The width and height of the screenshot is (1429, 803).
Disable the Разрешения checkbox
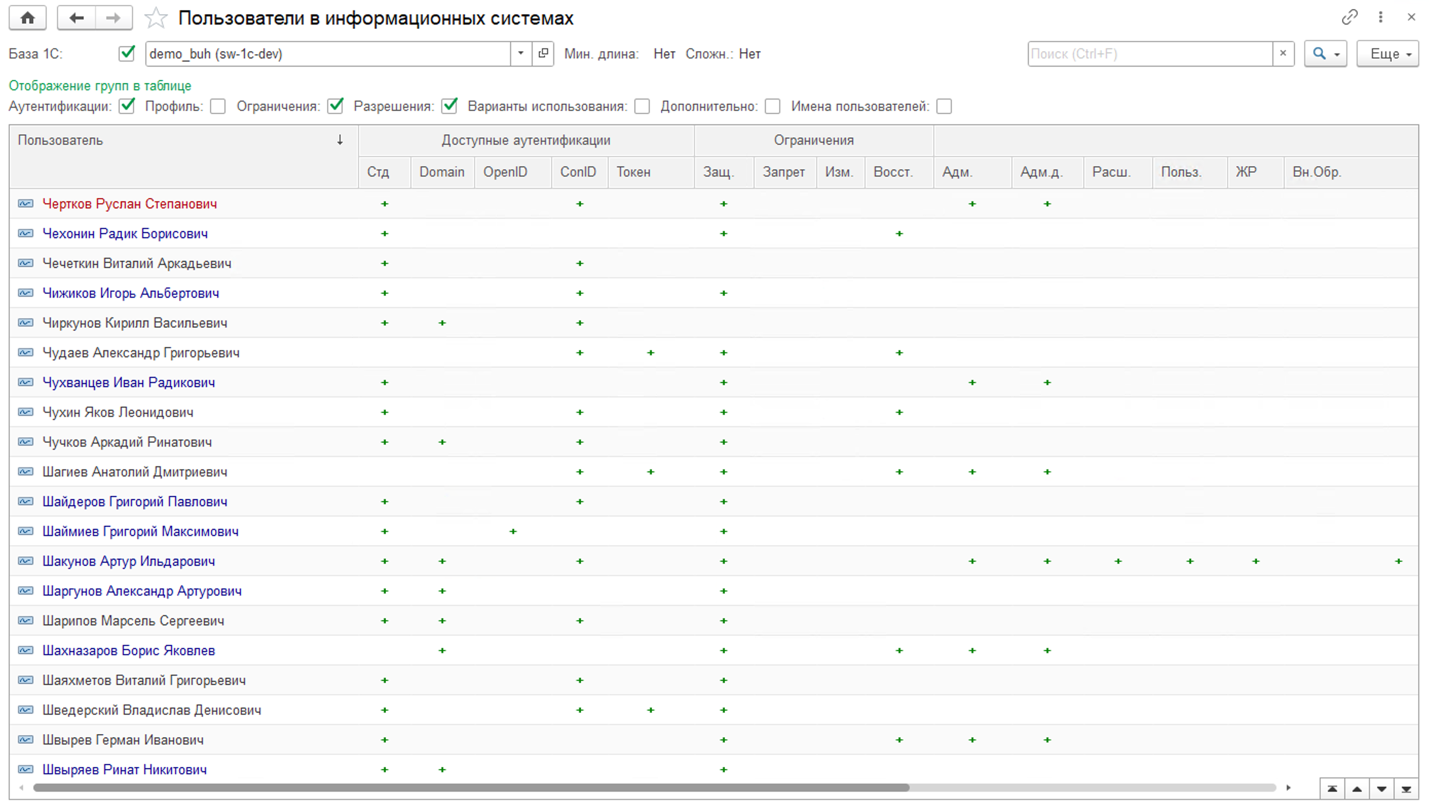[450, 106]
